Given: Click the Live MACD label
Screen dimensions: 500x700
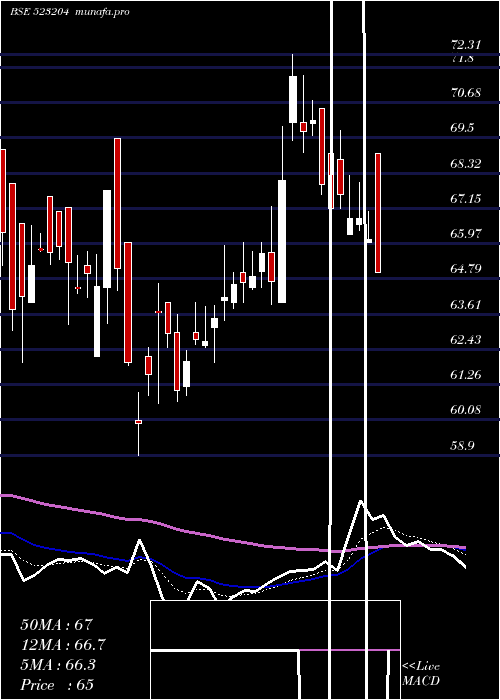Looking at the screenshot, I should click(x=421, y=674).
